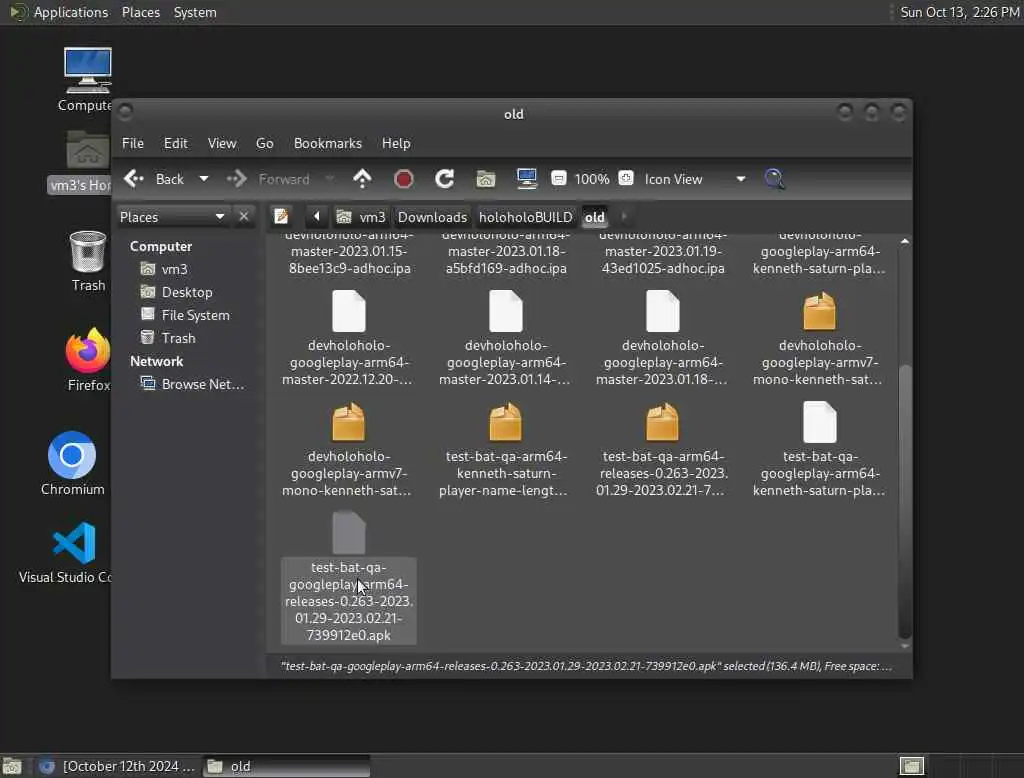1024x778 pixels.
Task: Stop loading with the red Stop icon
Action: point(404,179)
